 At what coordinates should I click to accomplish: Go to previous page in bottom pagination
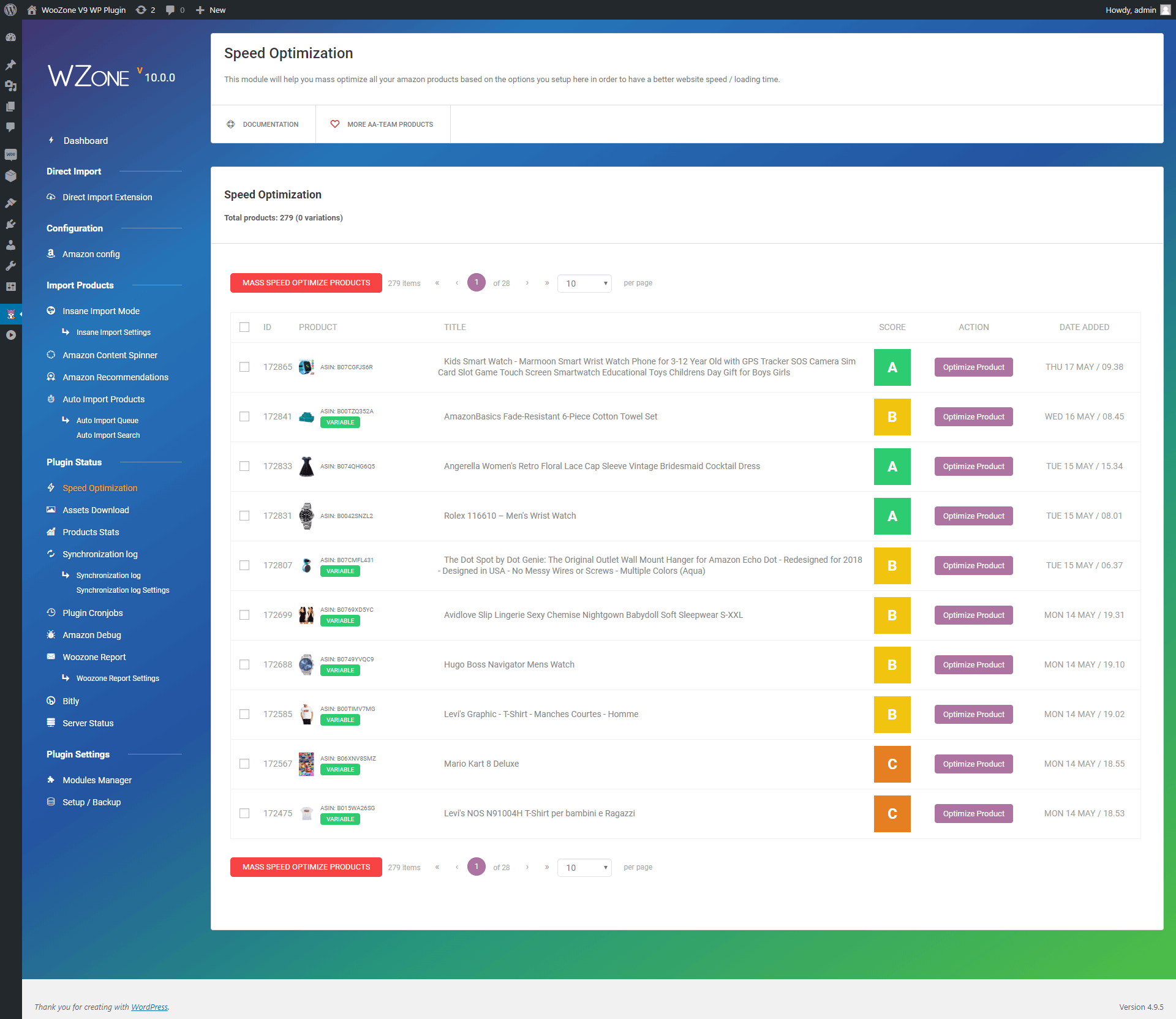click(x=457, y=867)
